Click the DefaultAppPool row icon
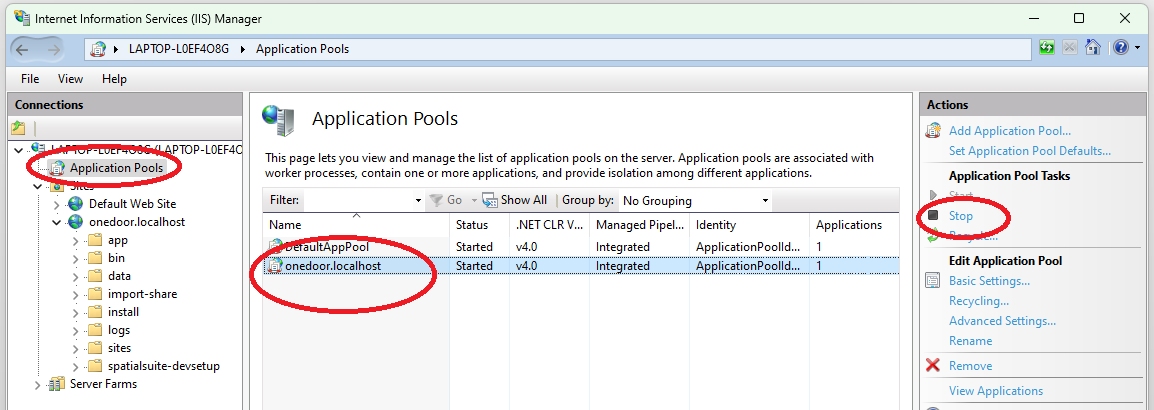The image size is (1154, 410). pos(276,247)
